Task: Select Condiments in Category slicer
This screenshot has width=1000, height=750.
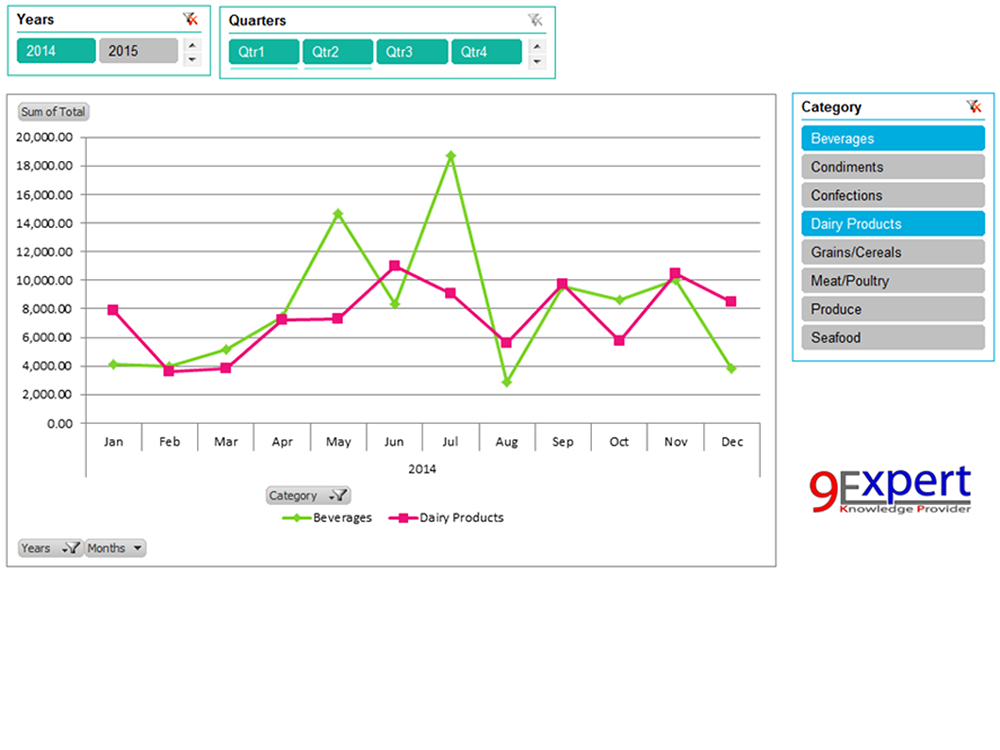Action: [x=892, y=167]
